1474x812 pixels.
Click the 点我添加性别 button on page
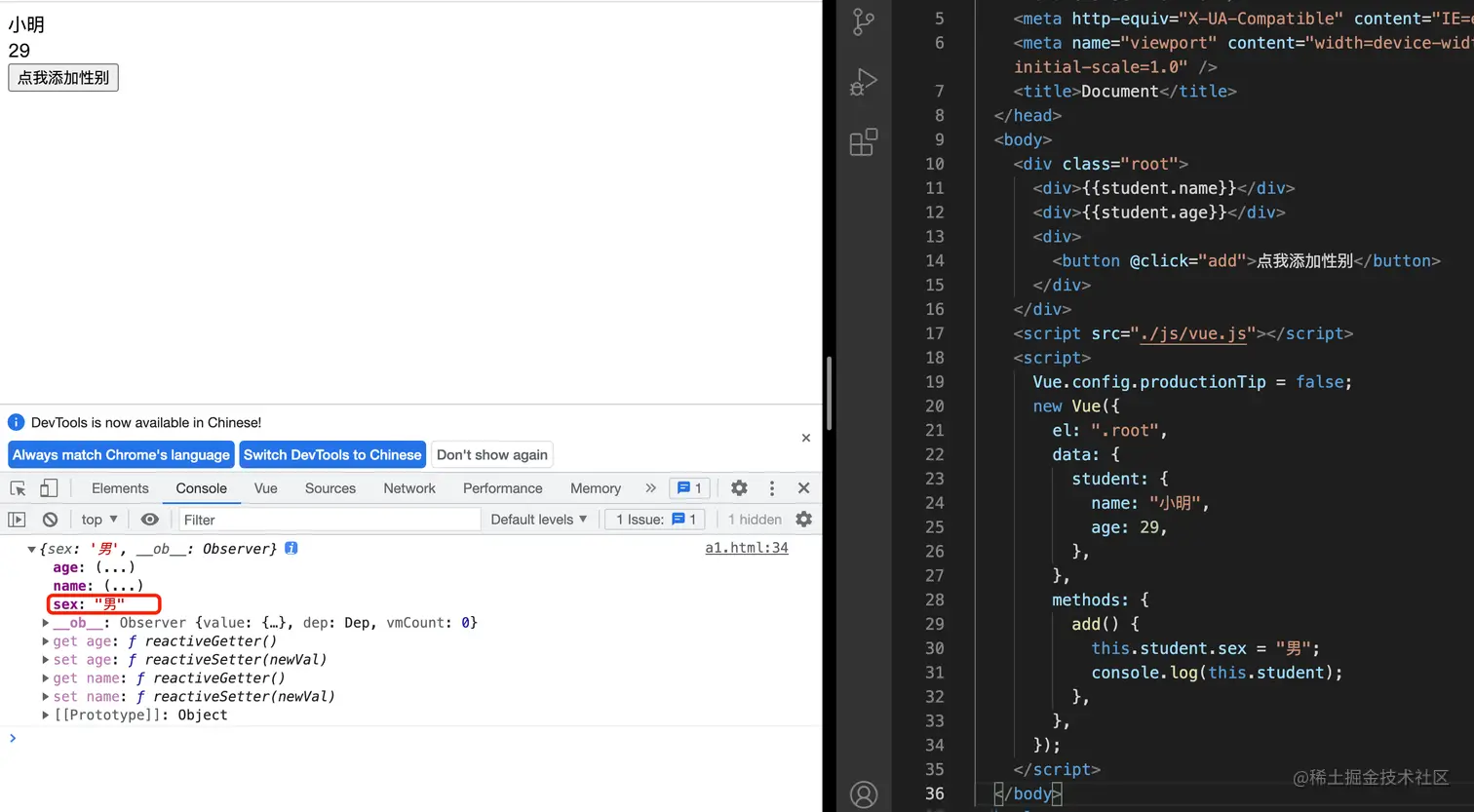click(x=63, y=78)
